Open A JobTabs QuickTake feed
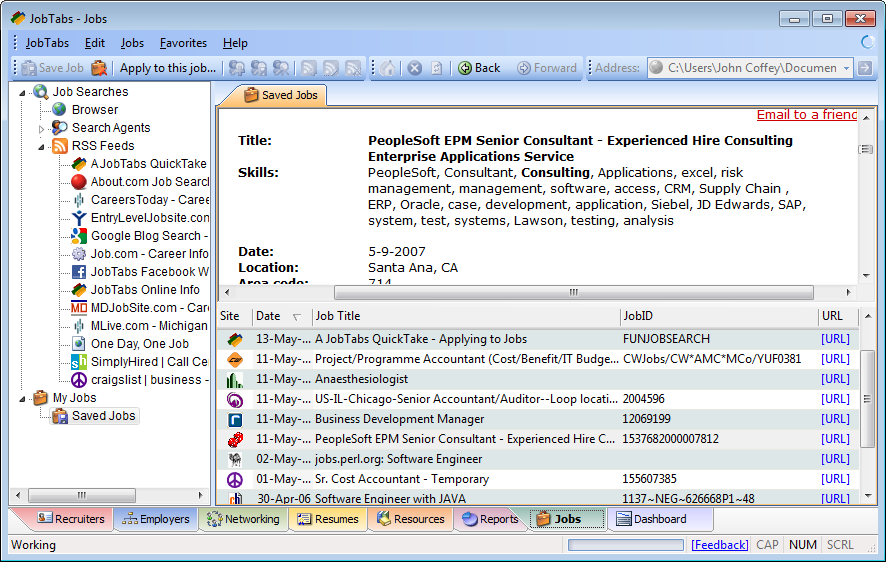The image size is (886, 562). coord(148,164)
